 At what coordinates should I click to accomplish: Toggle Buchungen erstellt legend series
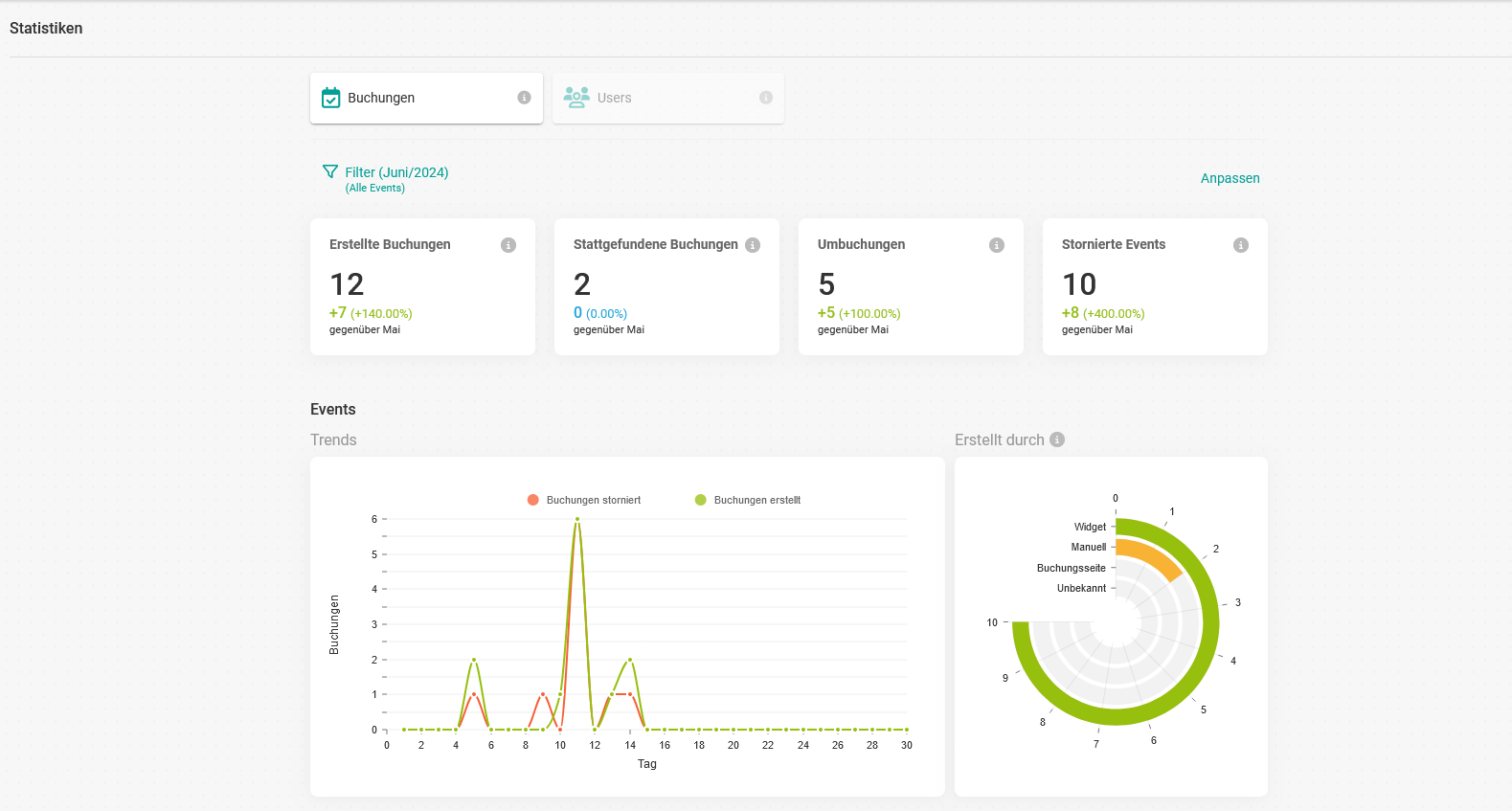pos(748,500)
